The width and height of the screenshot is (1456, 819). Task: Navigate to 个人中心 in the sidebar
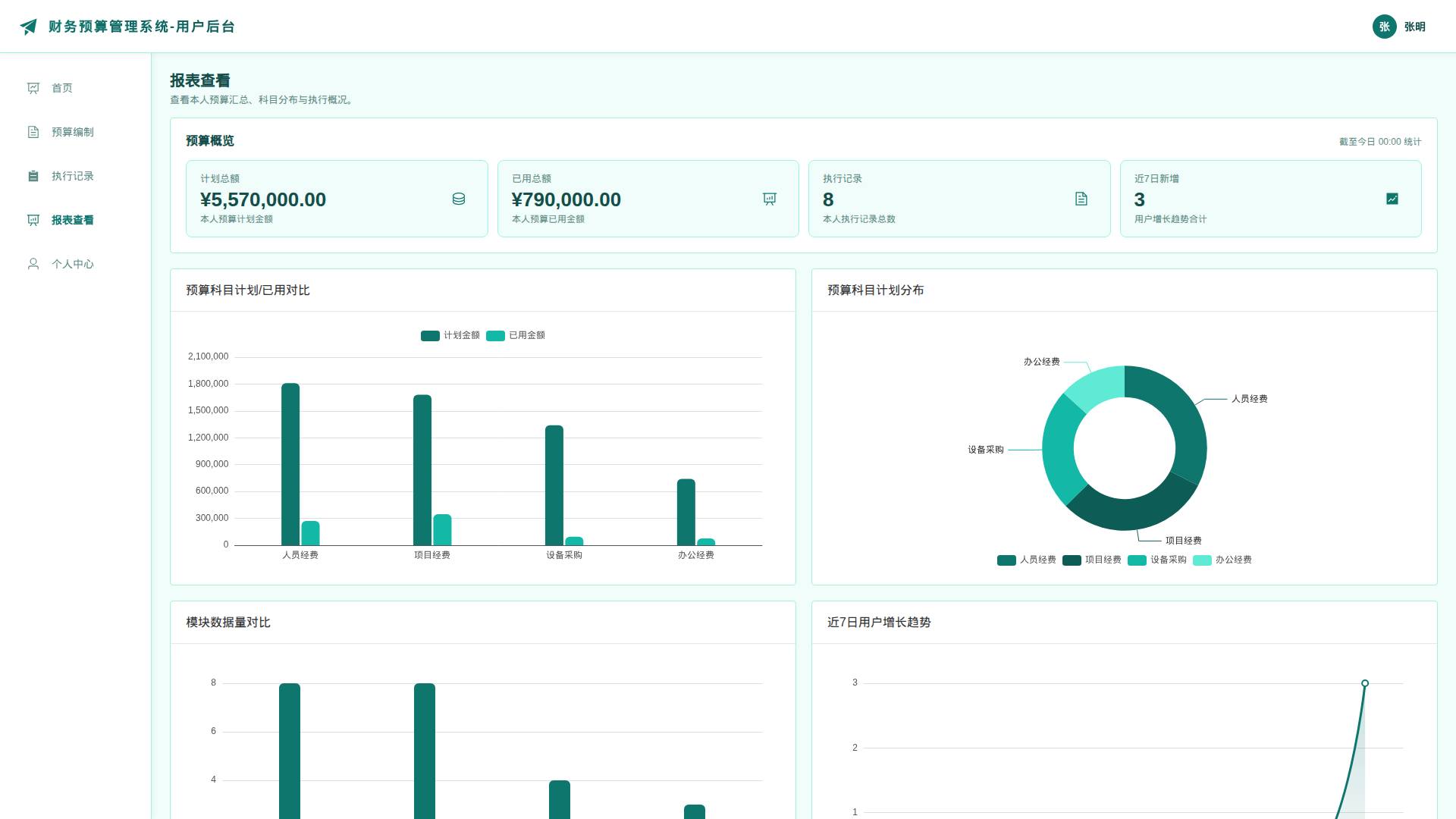coord(76,264)
